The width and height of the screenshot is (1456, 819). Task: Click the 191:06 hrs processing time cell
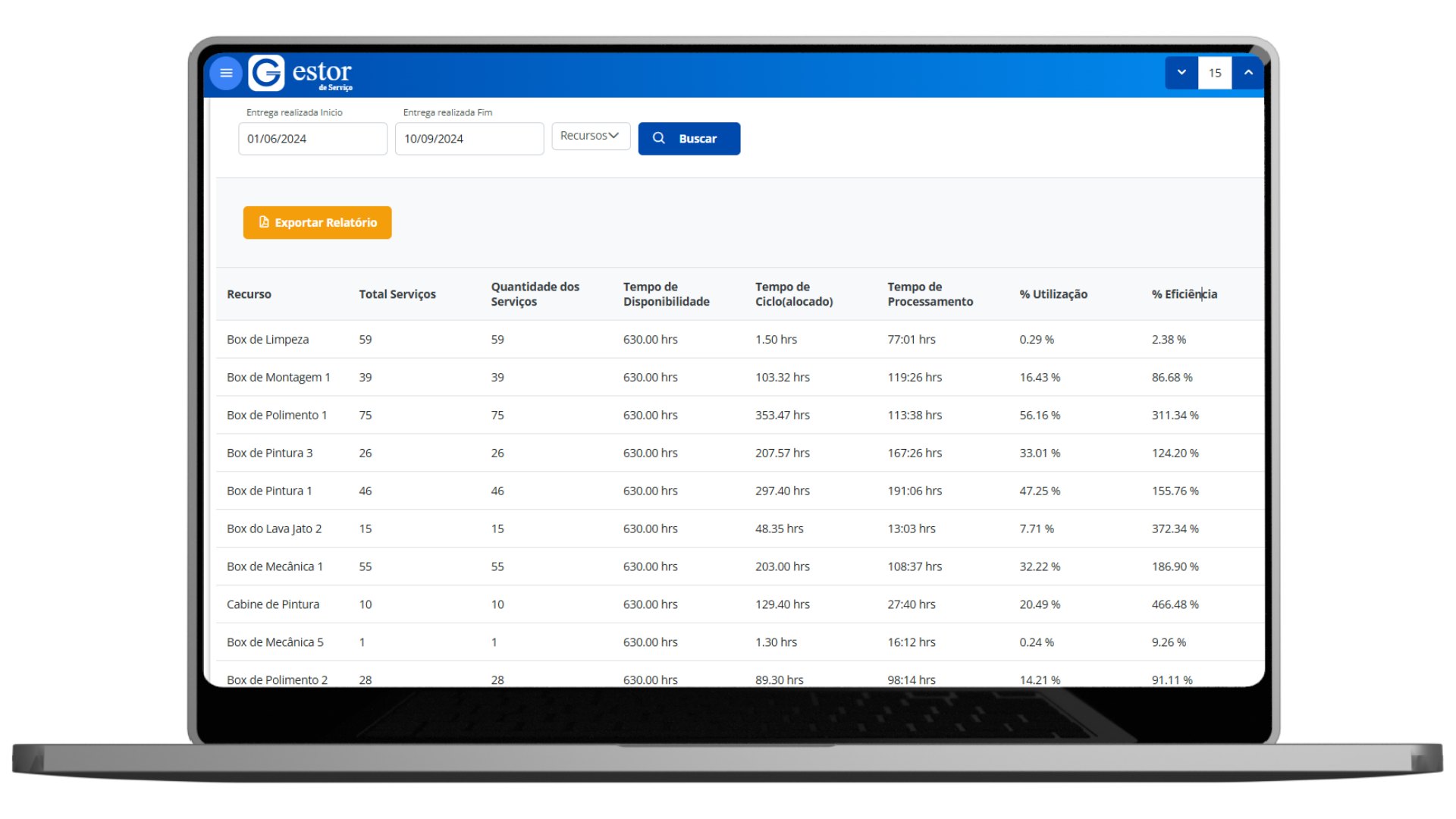(915, 491)
